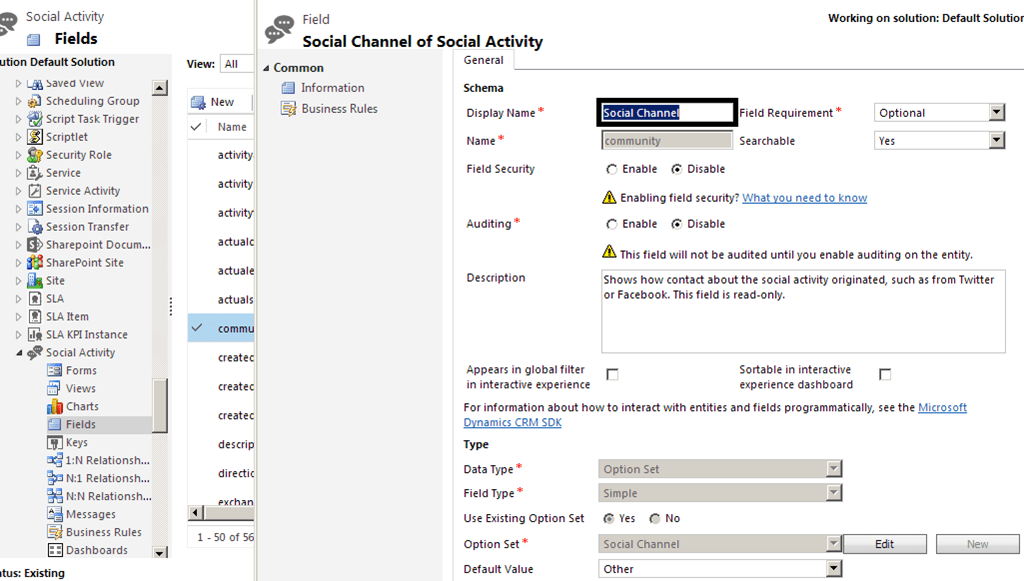Click the field list horizontal scroll left arrow
1024x581 pixels.
pyautogui.click(x=195, y=512)
